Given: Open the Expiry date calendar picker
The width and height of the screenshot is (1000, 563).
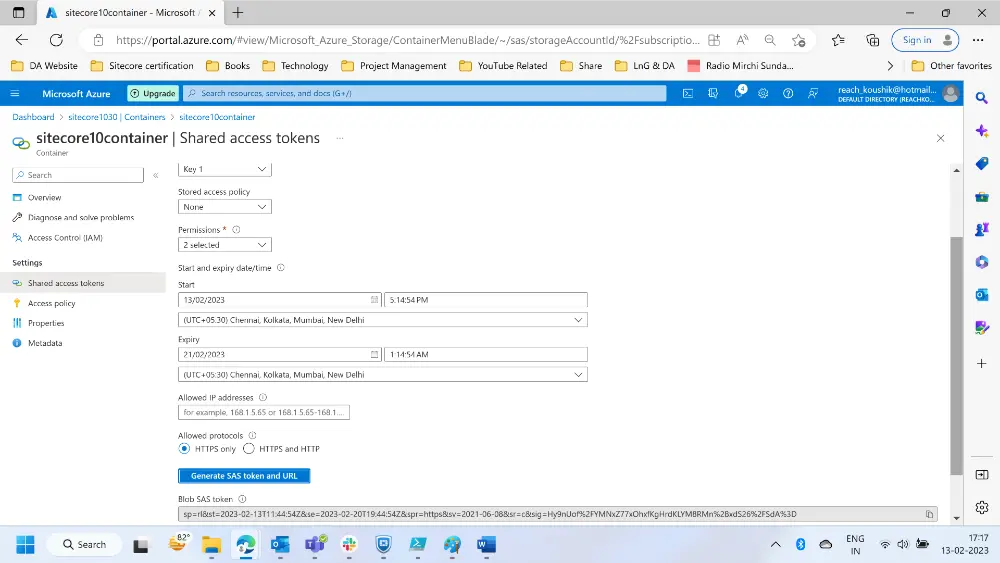Looking at the screenshot, I should [374, 355].
